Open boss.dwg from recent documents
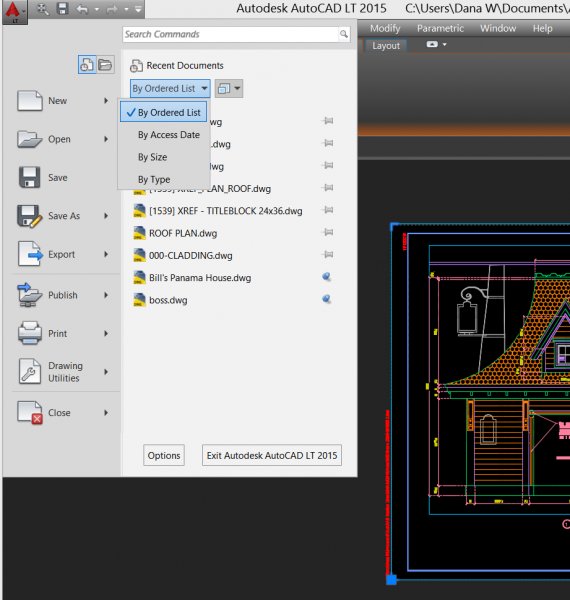This screenshot has height=600, width=570. point(168,300)
